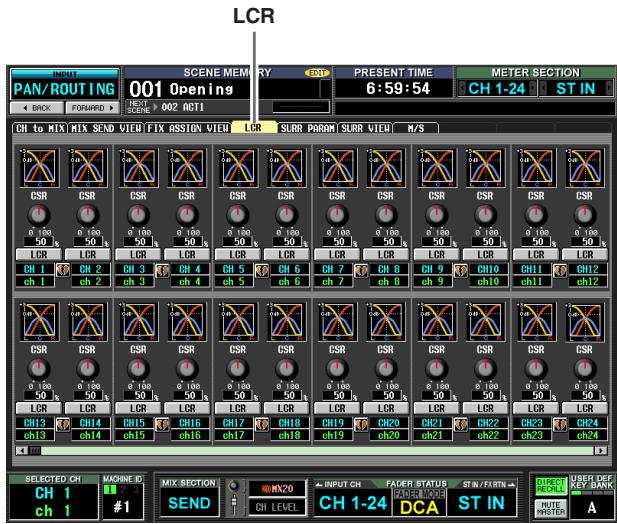Image resolution: width=617 pixels, height=524 pixels.
Task: Click the MUTE MASTER button
Action: click(550, 507)
